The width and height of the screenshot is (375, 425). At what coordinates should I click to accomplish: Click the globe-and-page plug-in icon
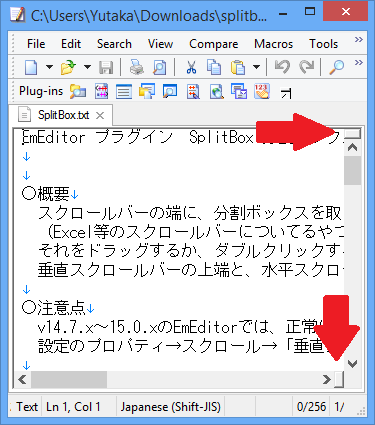click(x=217, y=92)
